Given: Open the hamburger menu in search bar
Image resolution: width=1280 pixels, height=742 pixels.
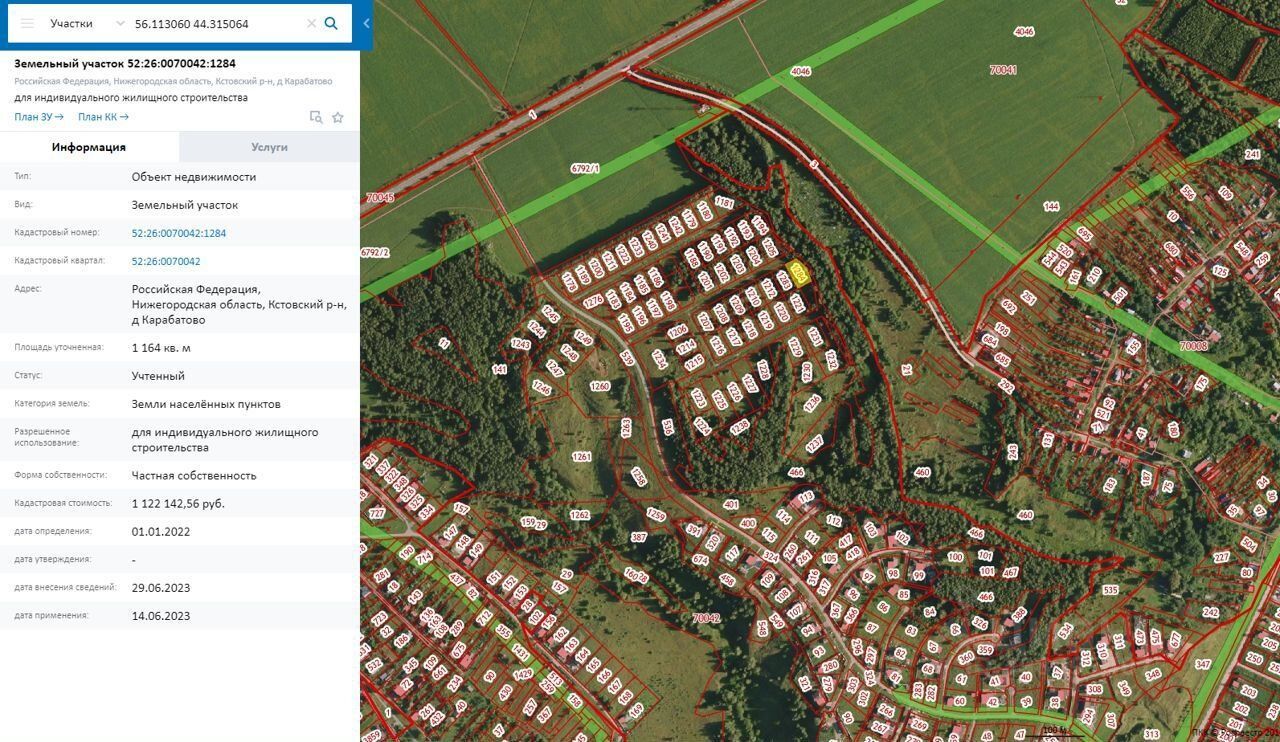Looking at the screenshot, I should click(27, 23).
